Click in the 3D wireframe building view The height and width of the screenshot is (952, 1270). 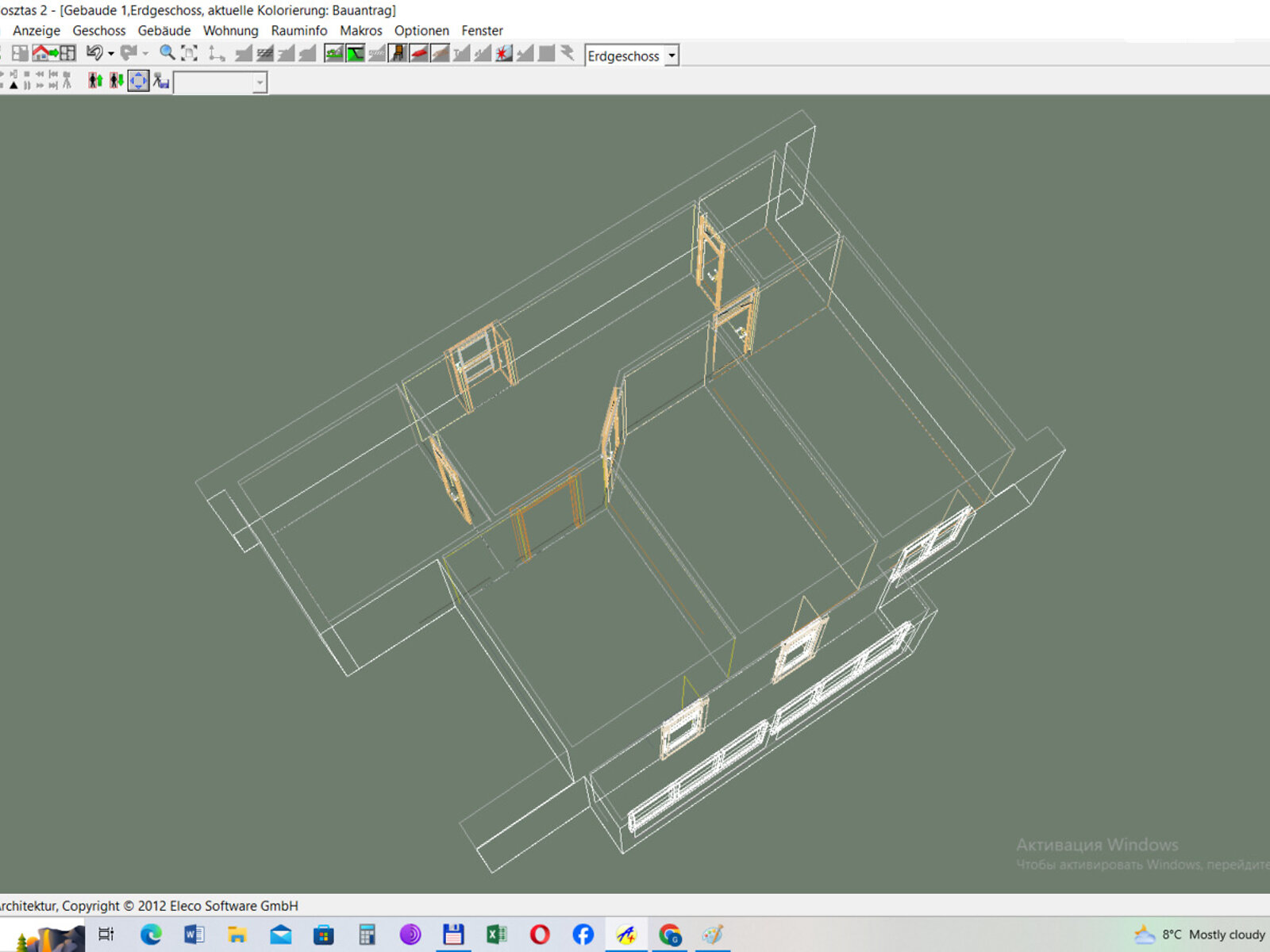point(635,493)
